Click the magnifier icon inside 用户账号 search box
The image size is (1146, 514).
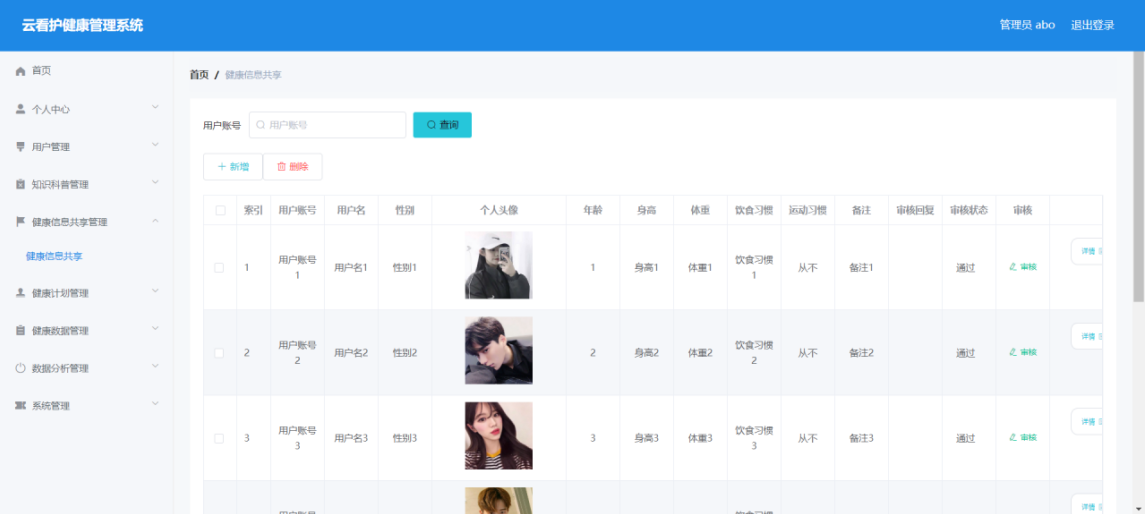pos(261,125)
